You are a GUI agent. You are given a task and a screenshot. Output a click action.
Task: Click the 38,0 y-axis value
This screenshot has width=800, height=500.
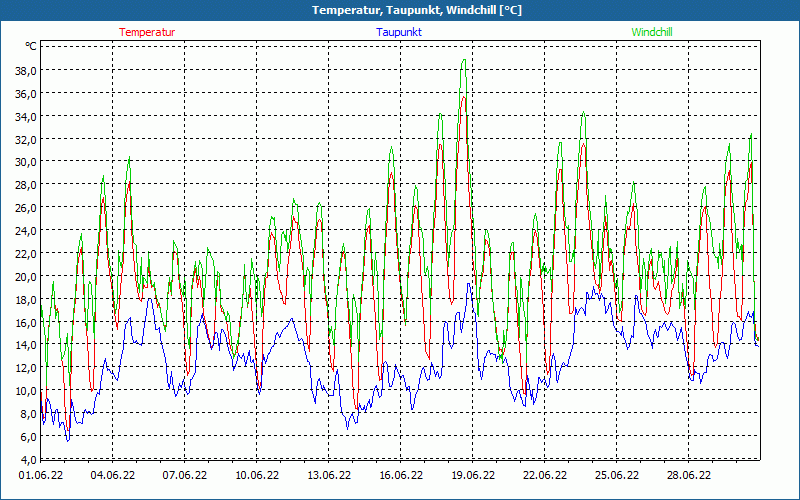[x=26, y=70]
